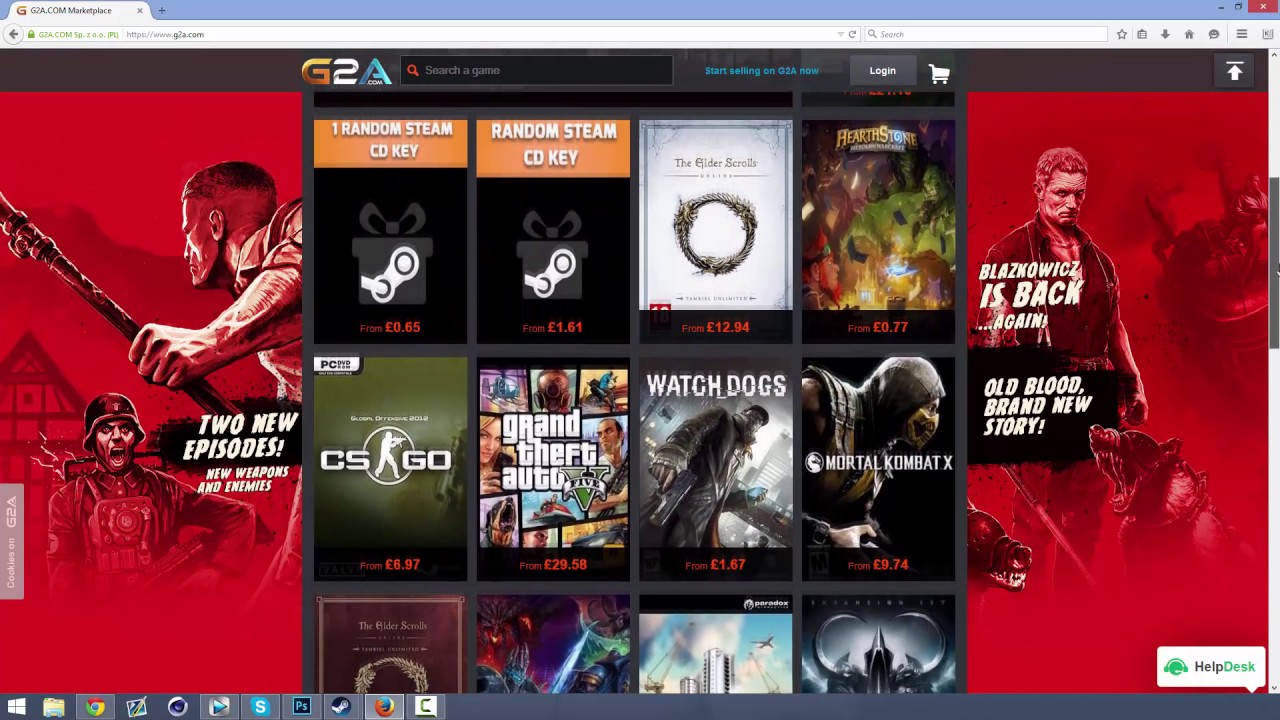Click the Cookies on G2A side tab
The image size is (1280, 720).
coord(11,541)
